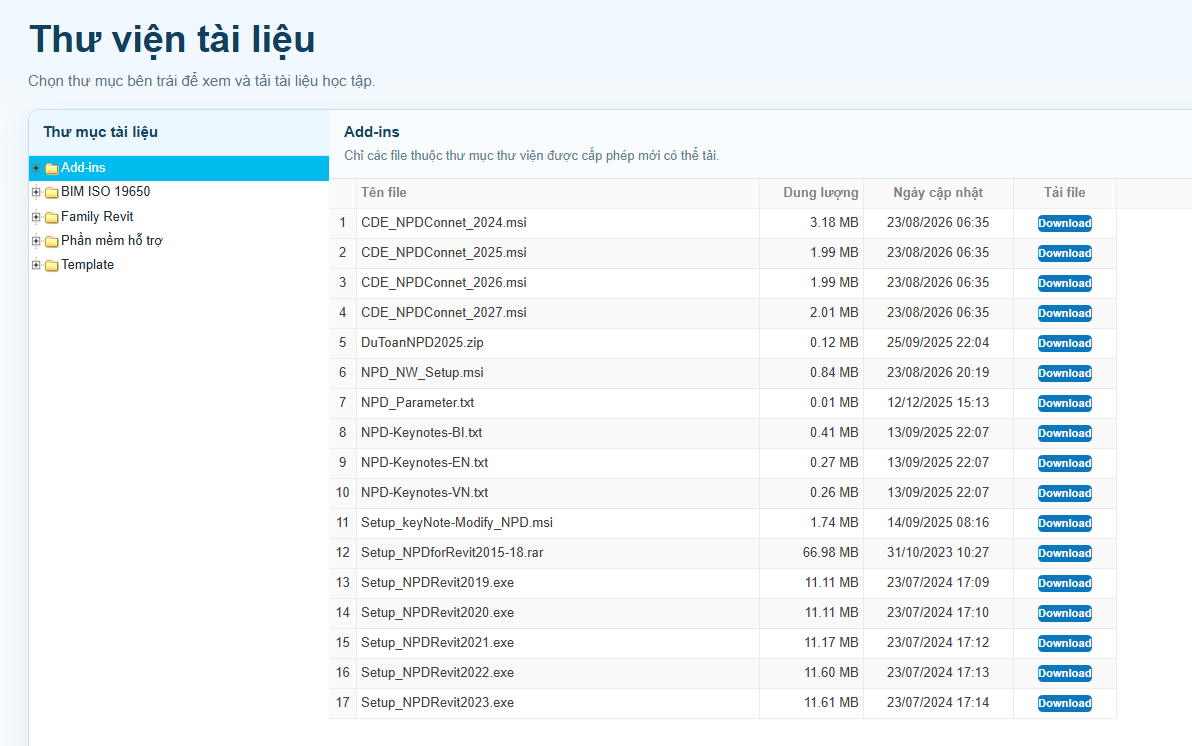Image resolution: width=1192 pixels, height=746 pixels.
Task: Click the Thư mục tài liệu panel heading
Action: point(100,132)
